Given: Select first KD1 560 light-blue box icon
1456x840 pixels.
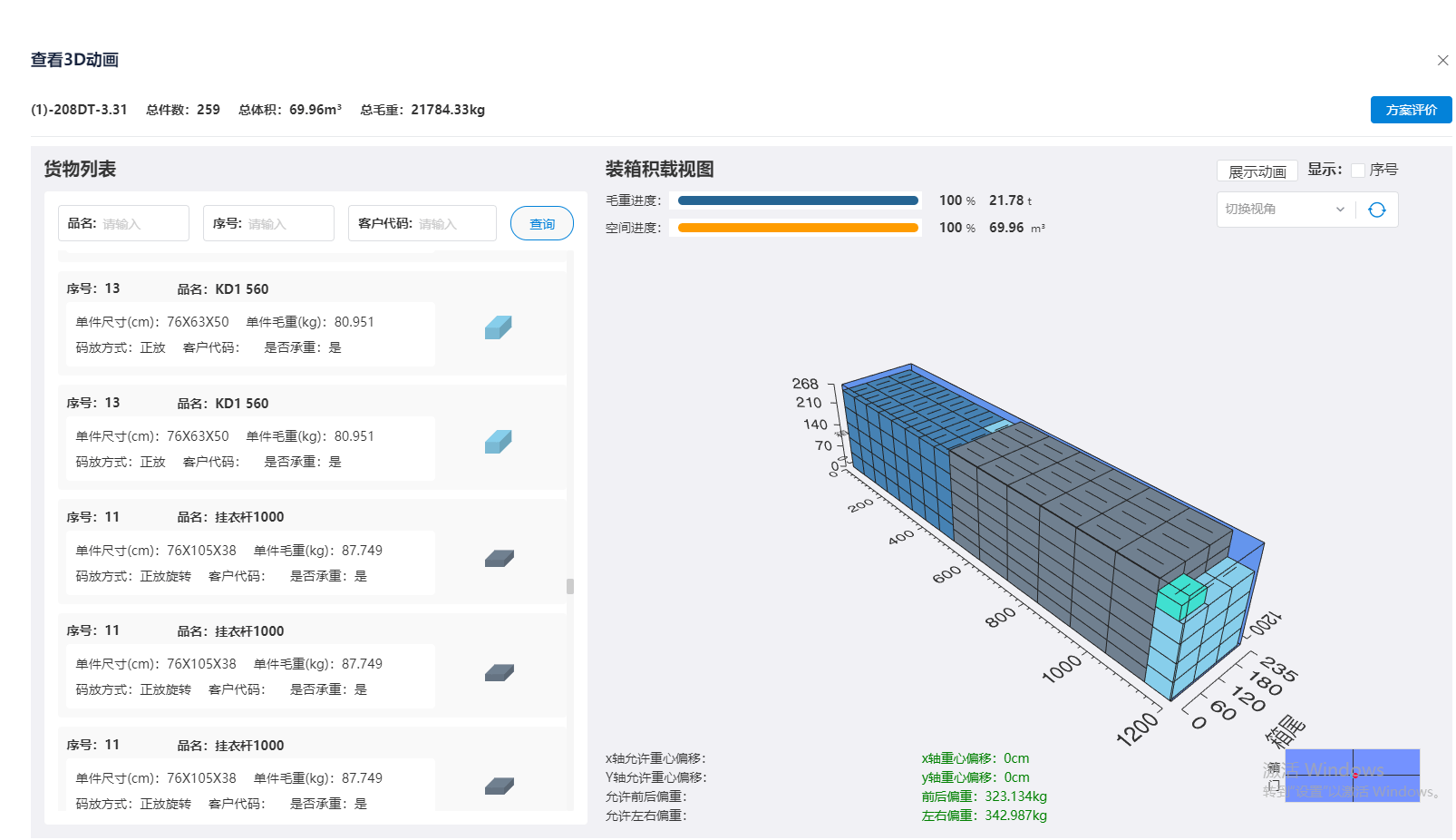Looking at the screenshot, I should (499, 327).
